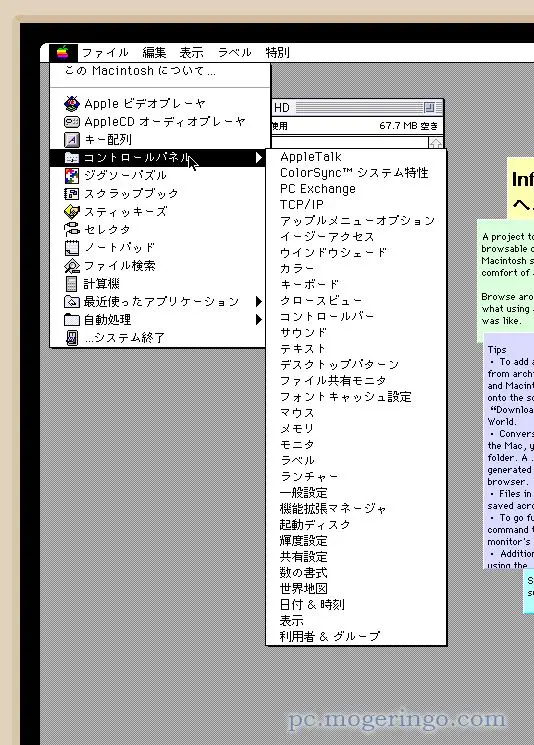The image size is (534, 745).
Task: Select テキスト control panel
Action: point(356,349)
